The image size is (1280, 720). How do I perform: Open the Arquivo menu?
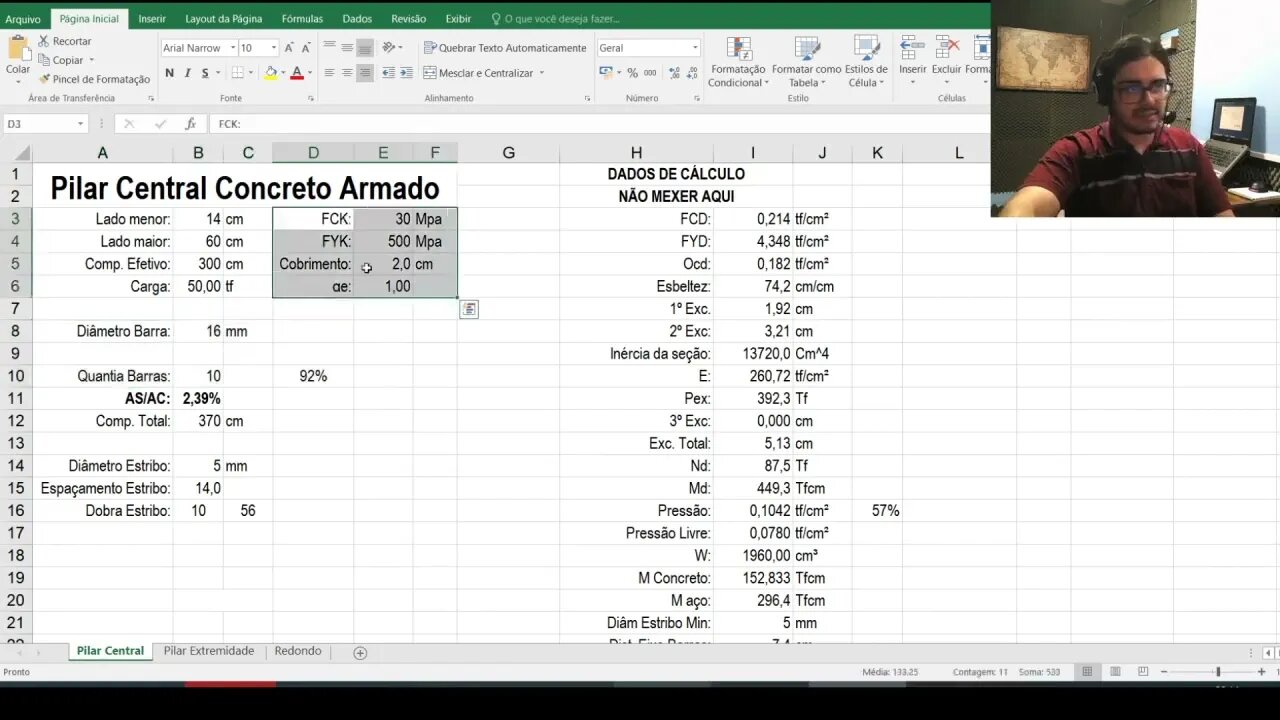[x=23, y=19]
